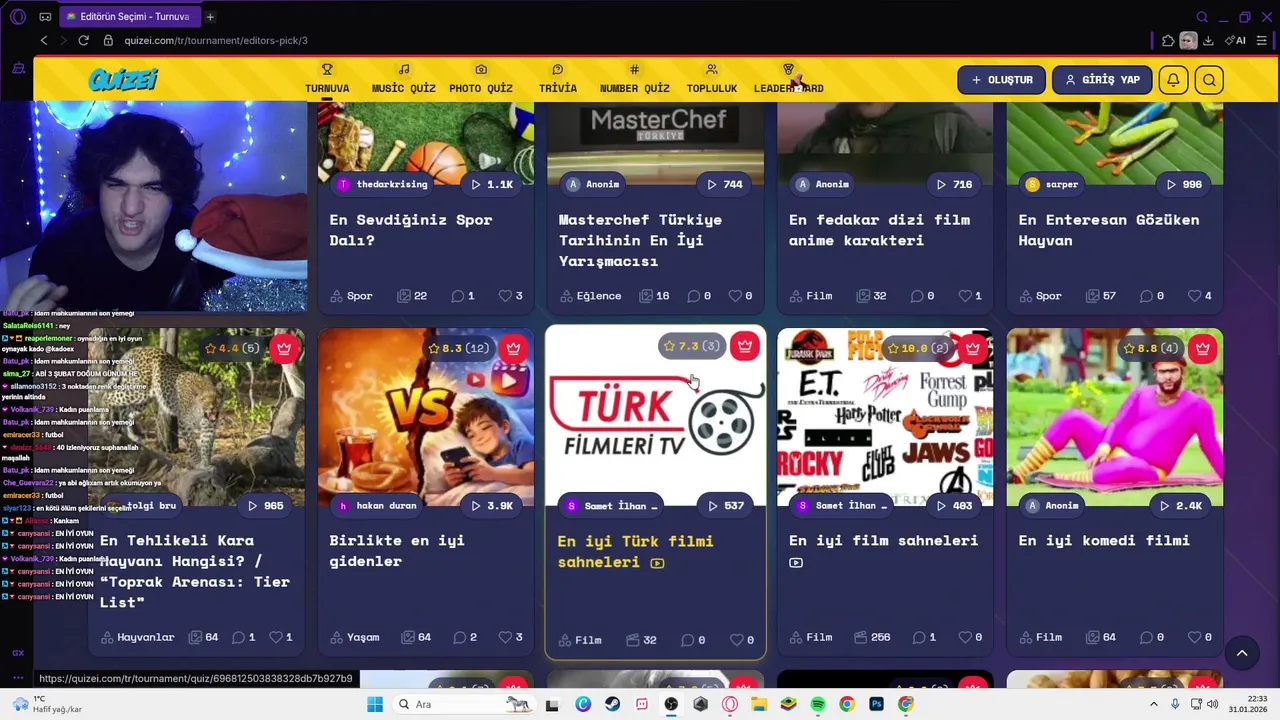This screenshot has height=720, width=1280.
Task: Open 'En fedakar dizi film anime karakteri'
Action: (x=879, y=230)
